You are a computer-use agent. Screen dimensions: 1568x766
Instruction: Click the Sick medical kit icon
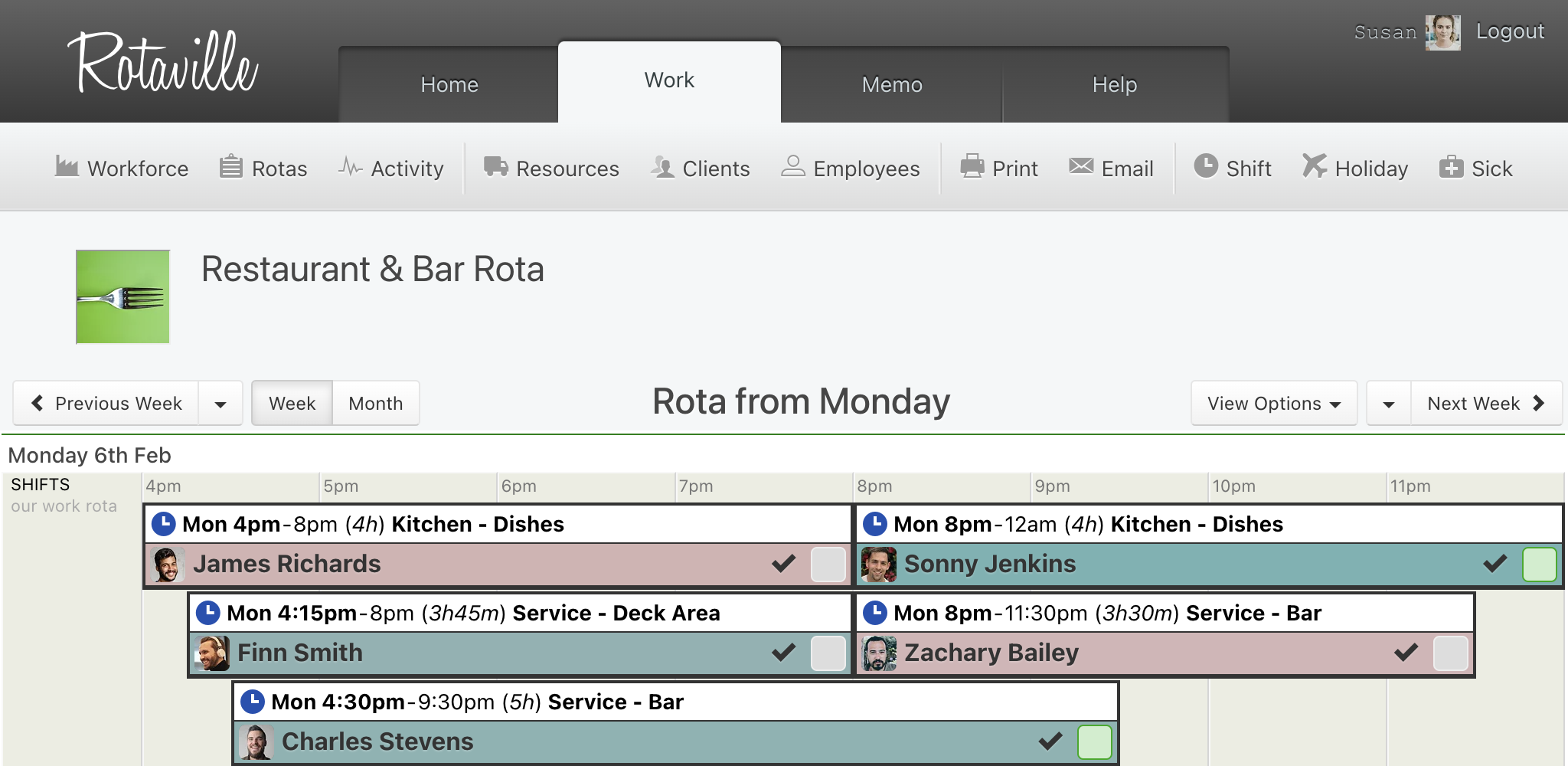point(1451,166)
